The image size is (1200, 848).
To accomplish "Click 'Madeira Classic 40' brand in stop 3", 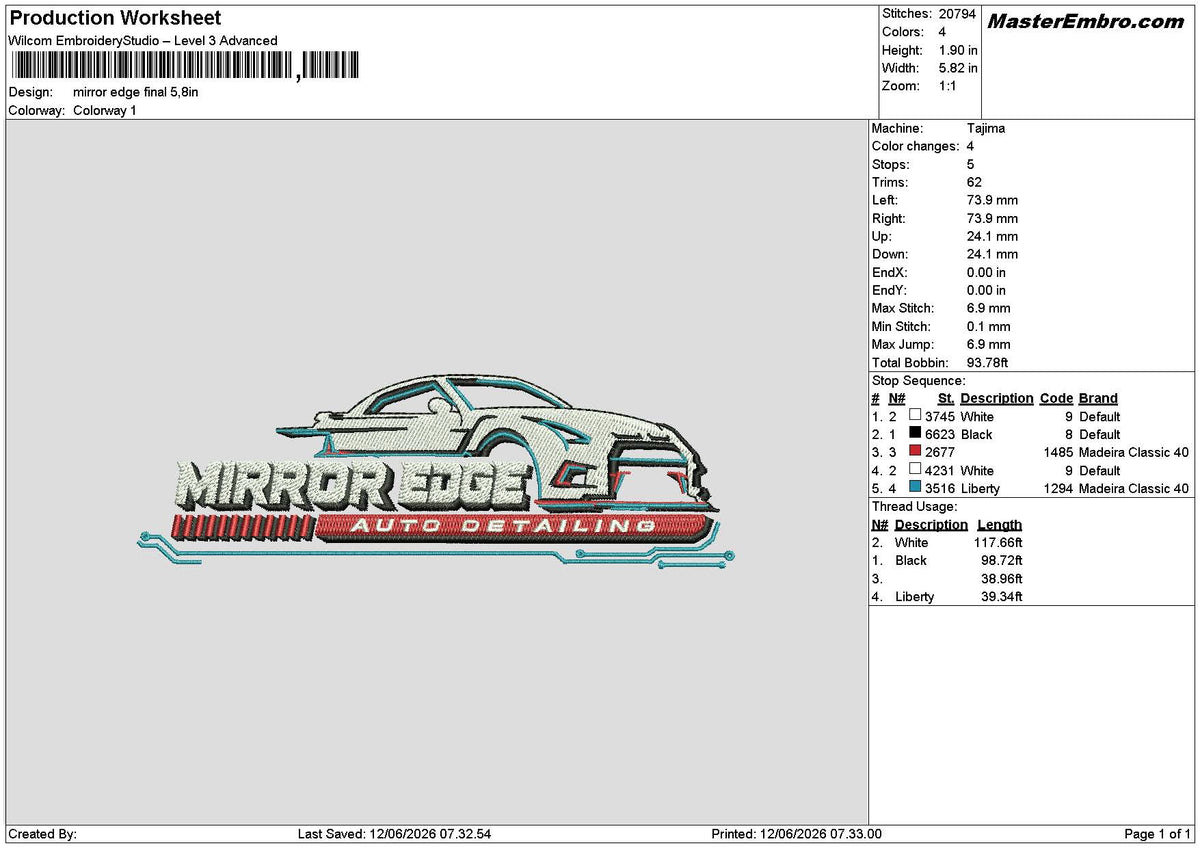I will [x=1134, y=452].
